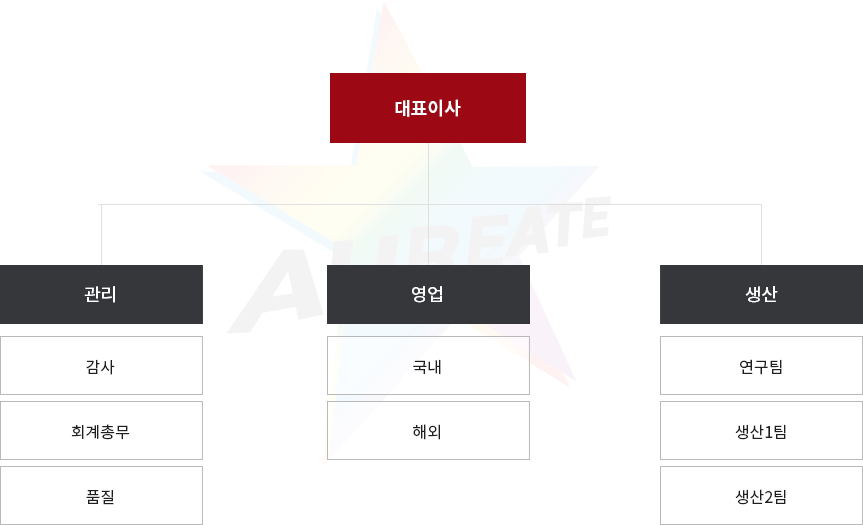Click the 생산 text label

(x=761, y=294)
